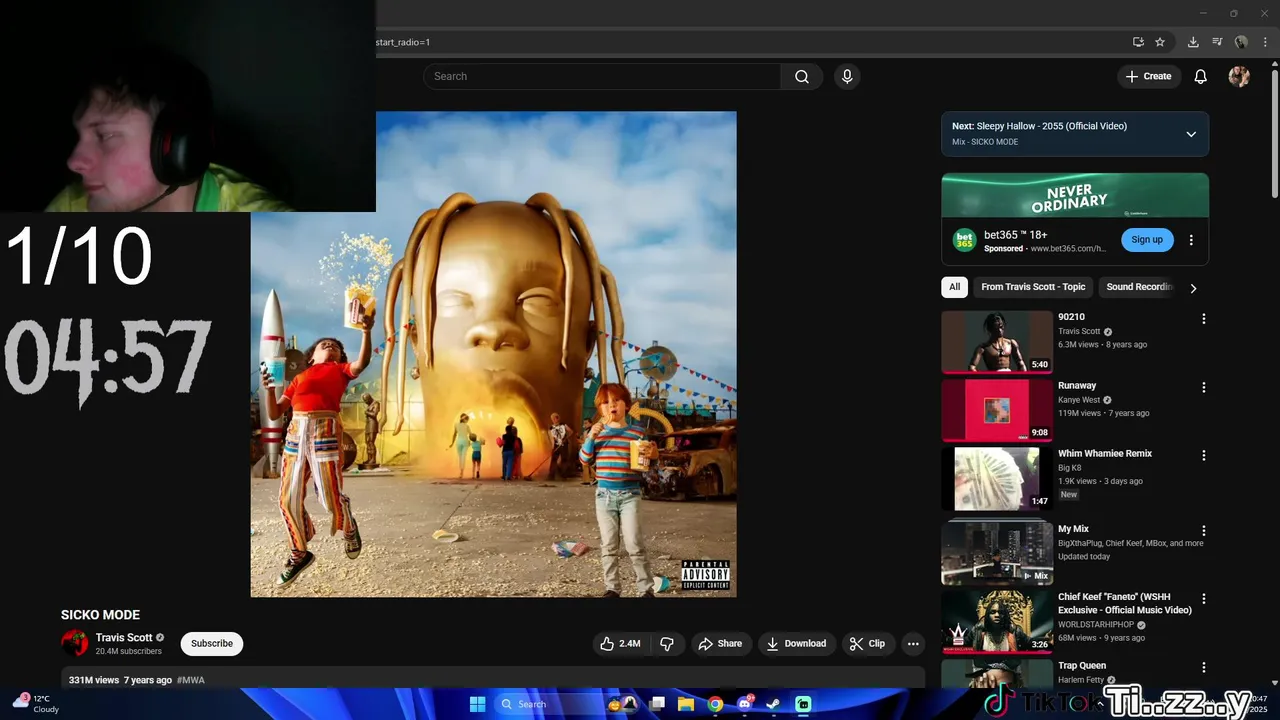
Task: Open Runaway video thumbnail
Action: [997, 410]
